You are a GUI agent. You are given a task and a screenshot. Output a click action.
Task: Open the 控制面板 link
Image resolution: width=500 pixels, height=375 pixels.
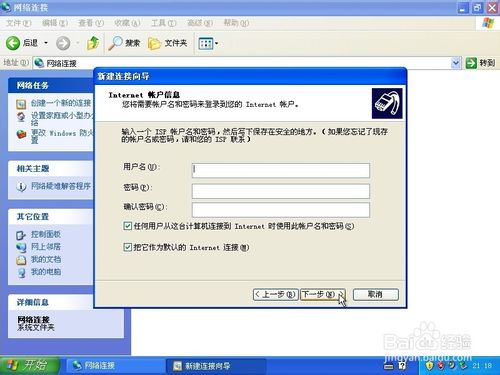tap(46, 234)
